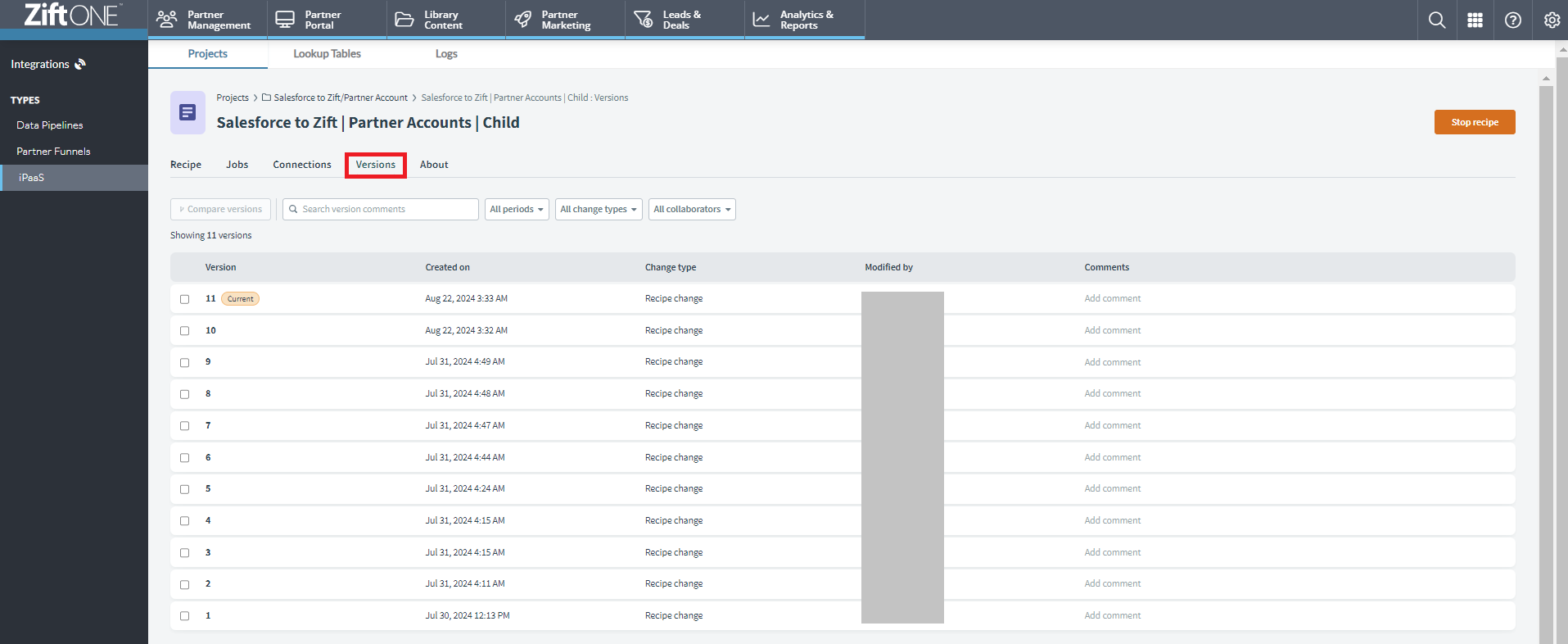Screen dimensions: 1568x644
Task: Tick the checkbox for version 1
Action: pos(185,616)
